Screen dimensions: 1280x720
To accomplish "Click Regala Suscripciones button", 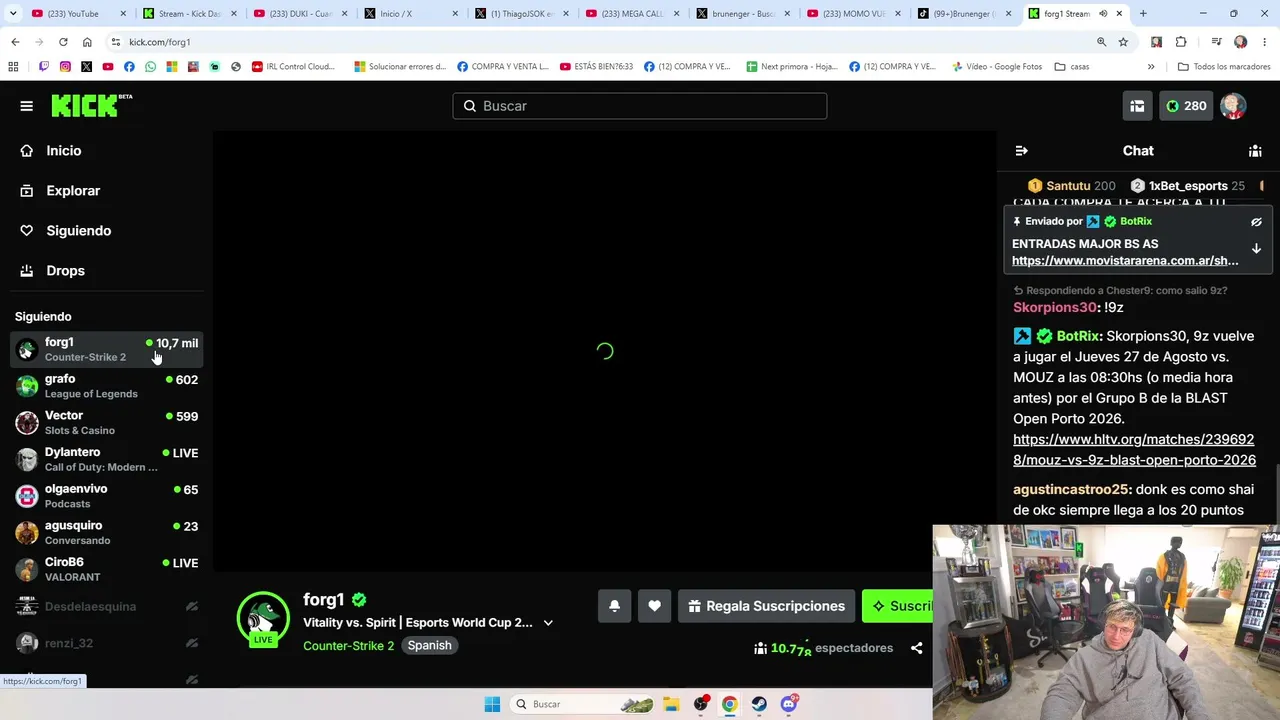I will pos(767,606).
